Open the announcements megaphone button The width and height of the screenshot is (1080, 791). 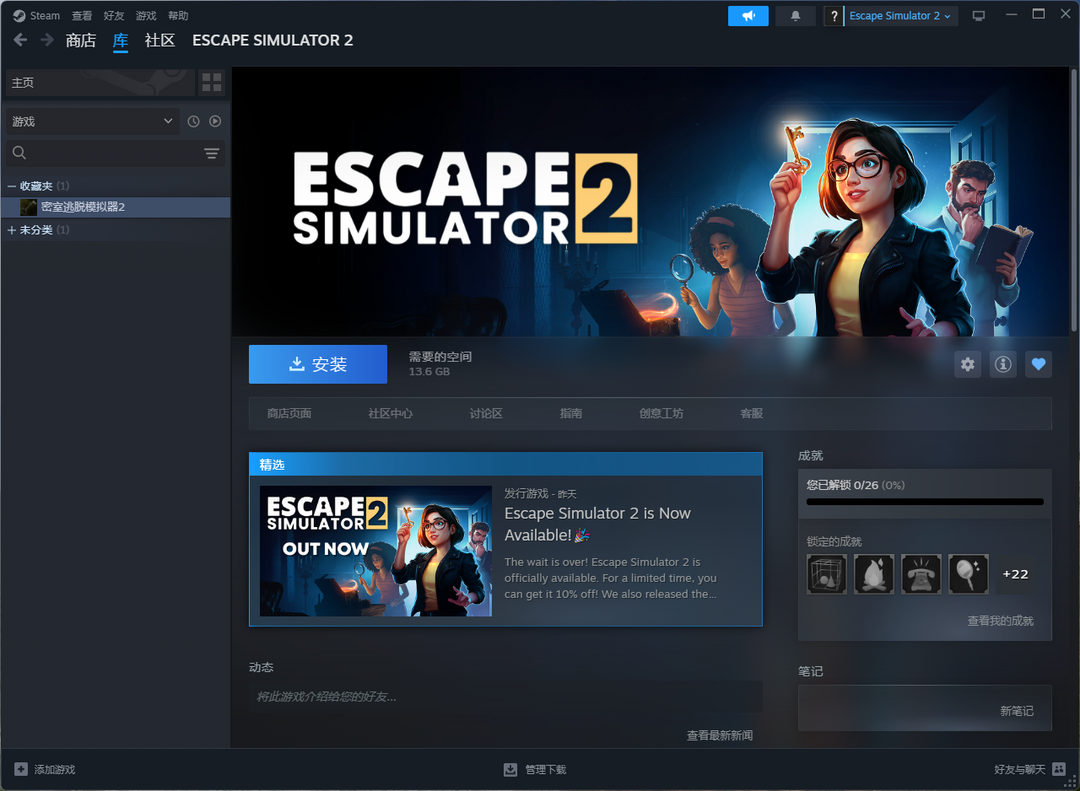(x=748, y=16)
